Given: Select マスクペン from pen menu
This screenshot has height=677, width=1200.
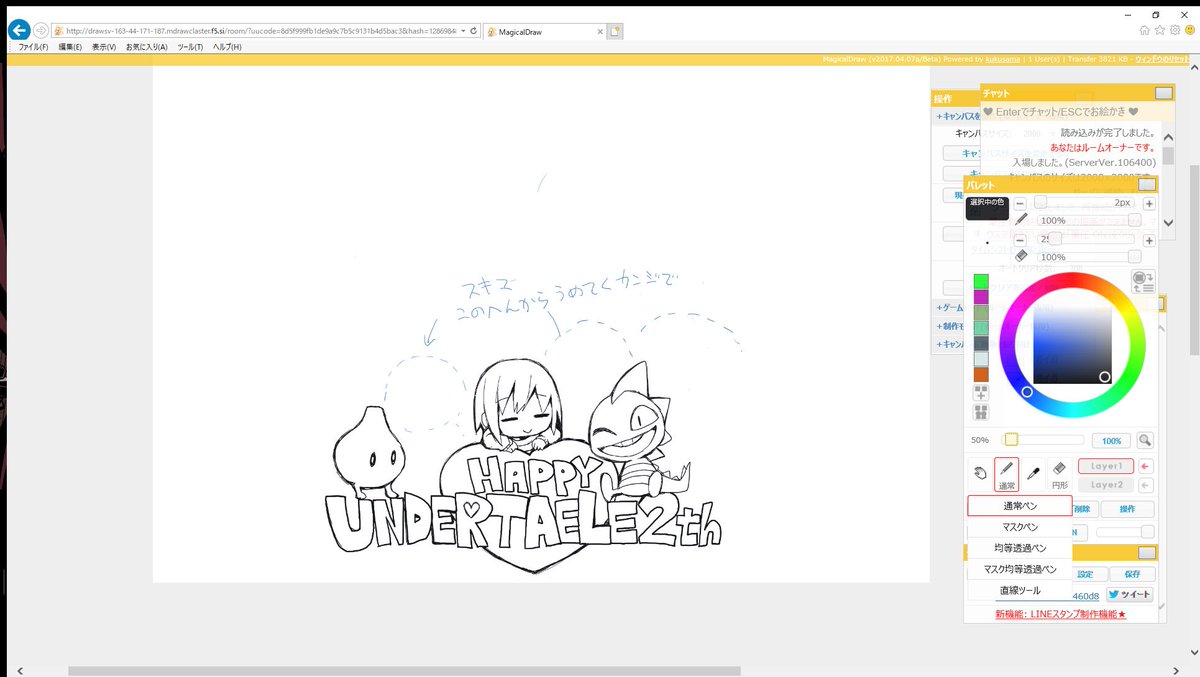Looking at the screenshot, I should [1020, 527].
